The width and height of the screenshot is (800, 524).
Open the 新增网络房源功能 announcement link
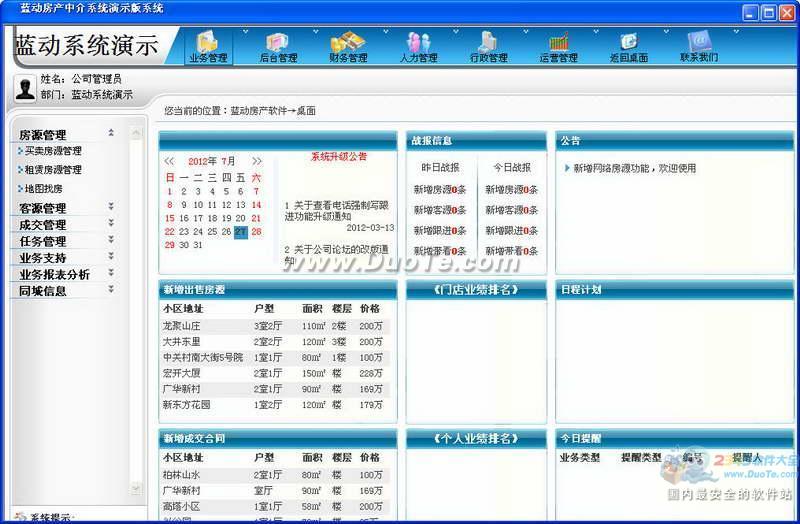click(634, 169)
